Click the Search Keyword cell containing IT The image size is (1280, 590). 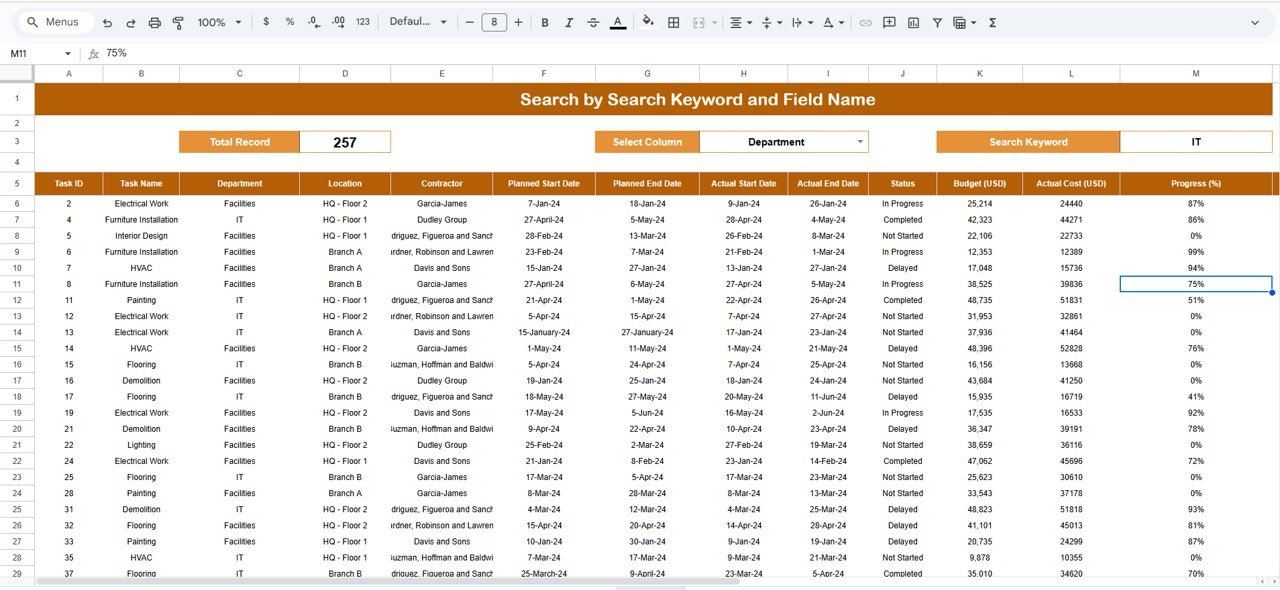click(x=1196, y=142)
